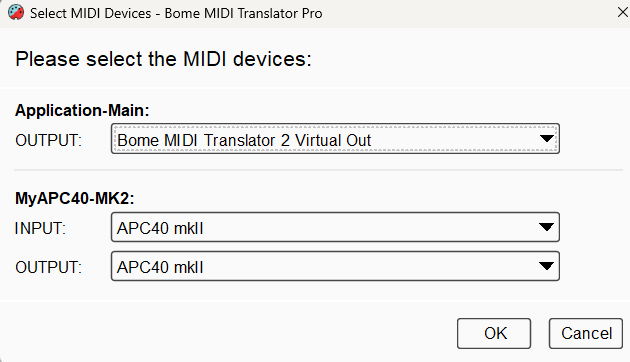Click the OUTPUT label under Application-Main
The height and width of the screenshot is (362, 630).
coord(48,141)
